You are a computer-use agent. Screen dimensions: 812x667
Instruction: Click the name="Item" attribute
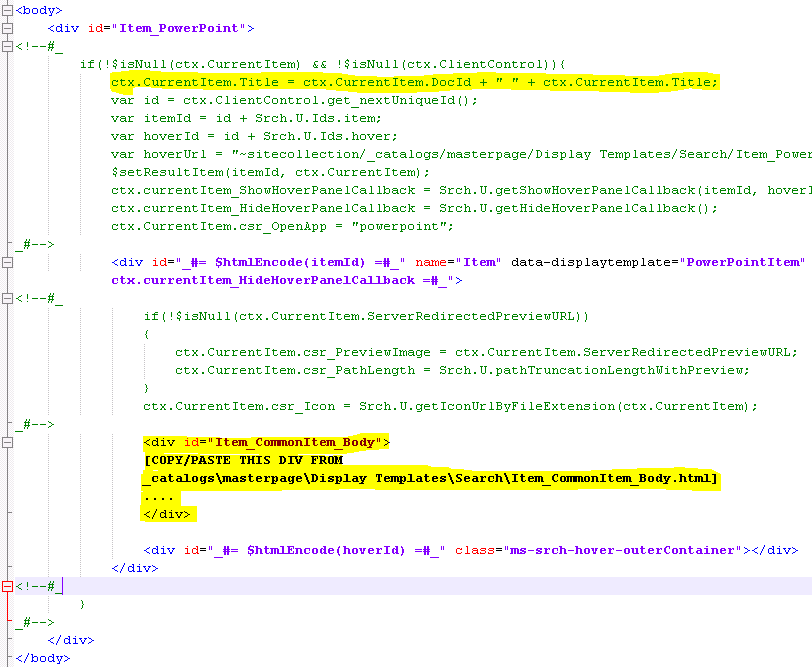point(458,262)
